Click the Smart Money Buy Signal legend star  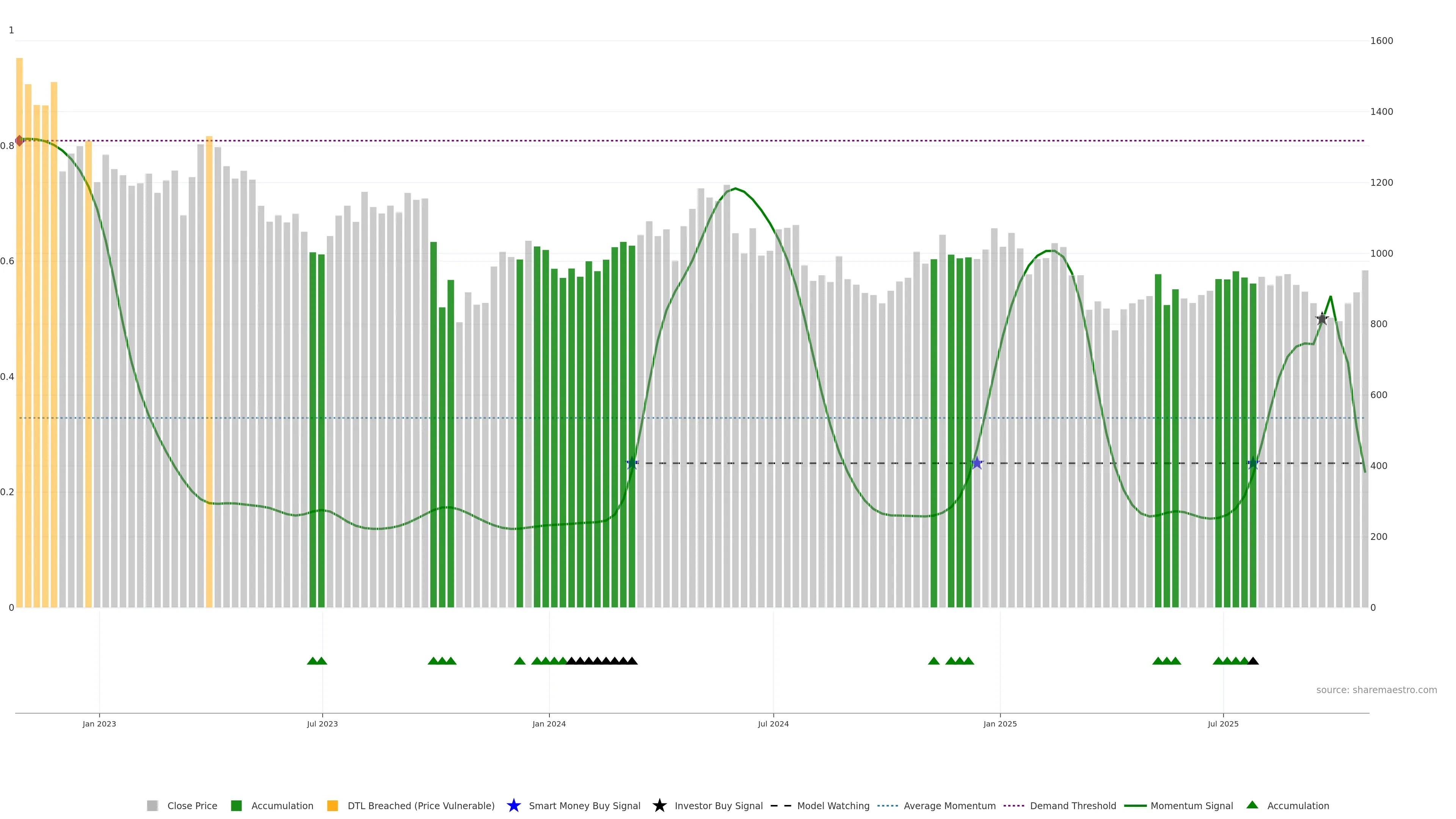pos(513,805)
